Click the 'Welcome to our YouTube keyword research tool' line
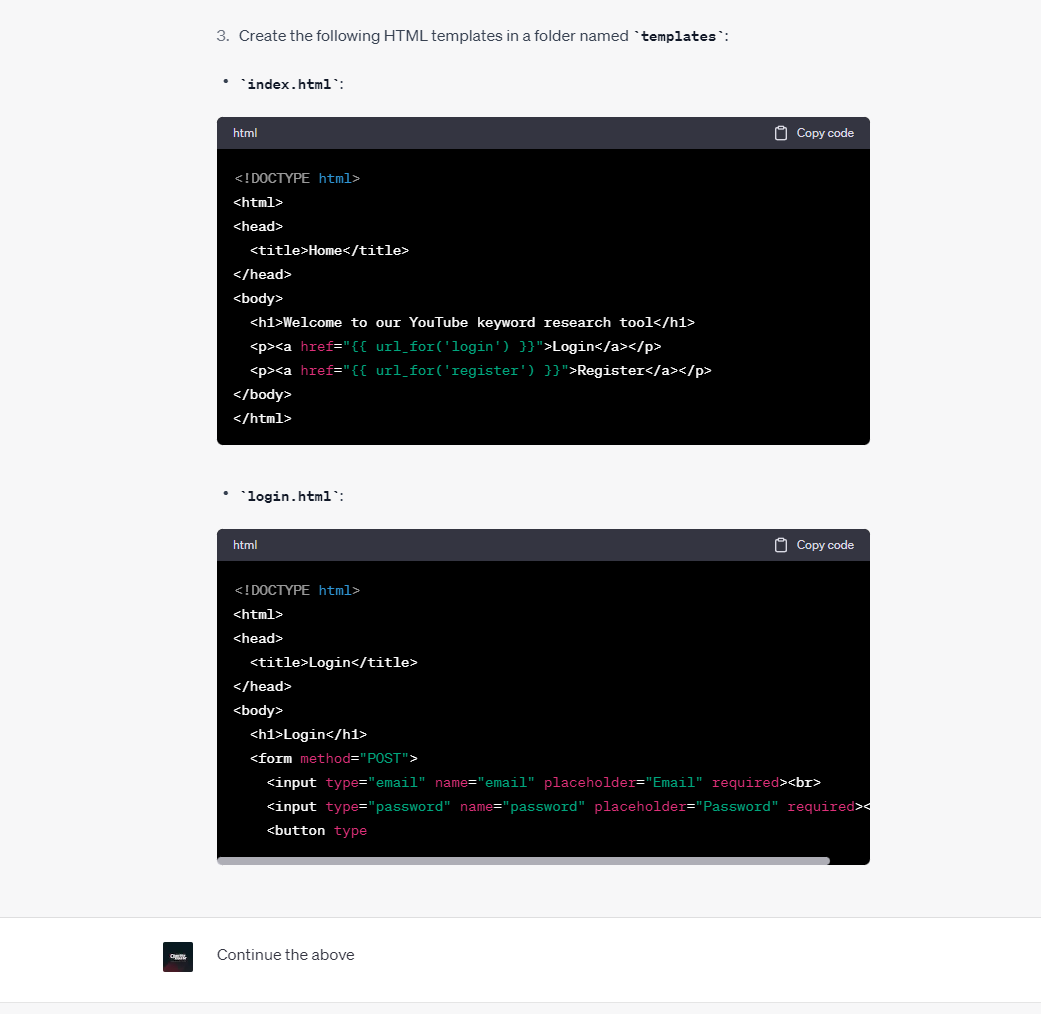Viewport: 1041px width, 1014px height. pyautogui.click(x=472, y=322)
